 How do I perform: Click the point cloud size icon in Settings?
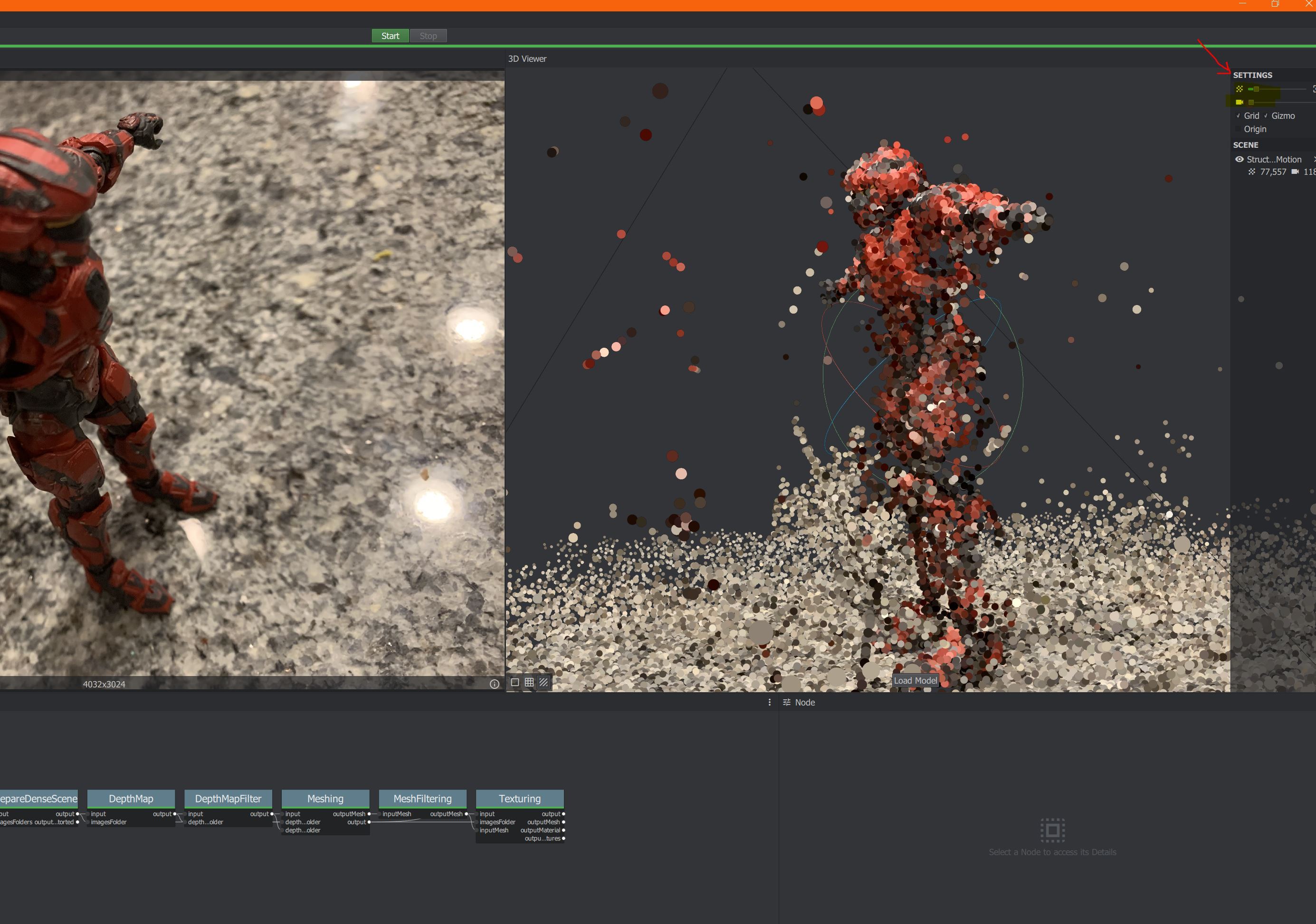(x=1239, y=89)
